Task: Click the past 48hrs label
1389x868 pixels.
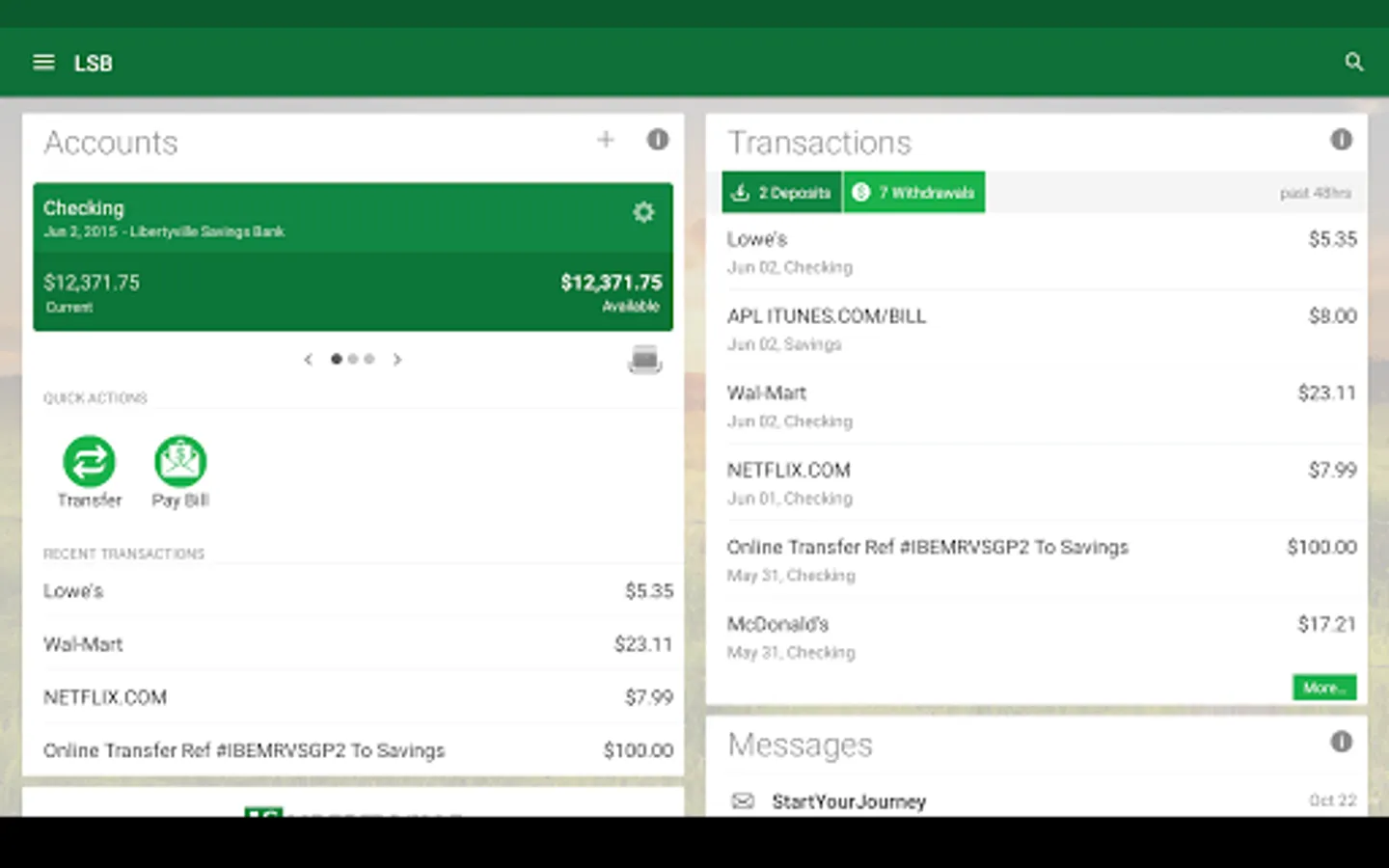Action: point(1316,193)
